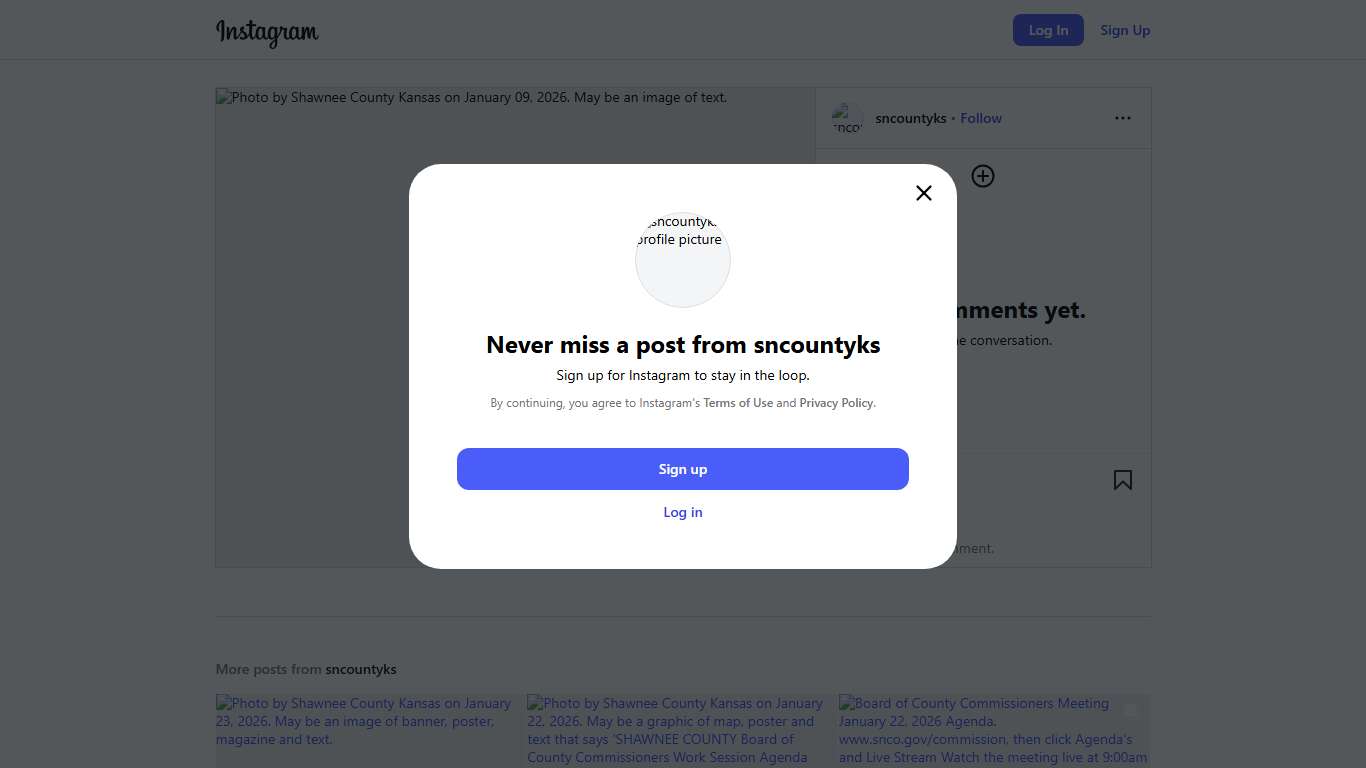
Task: Click the profile picture in the popup
Action: (x=683, y=260)
